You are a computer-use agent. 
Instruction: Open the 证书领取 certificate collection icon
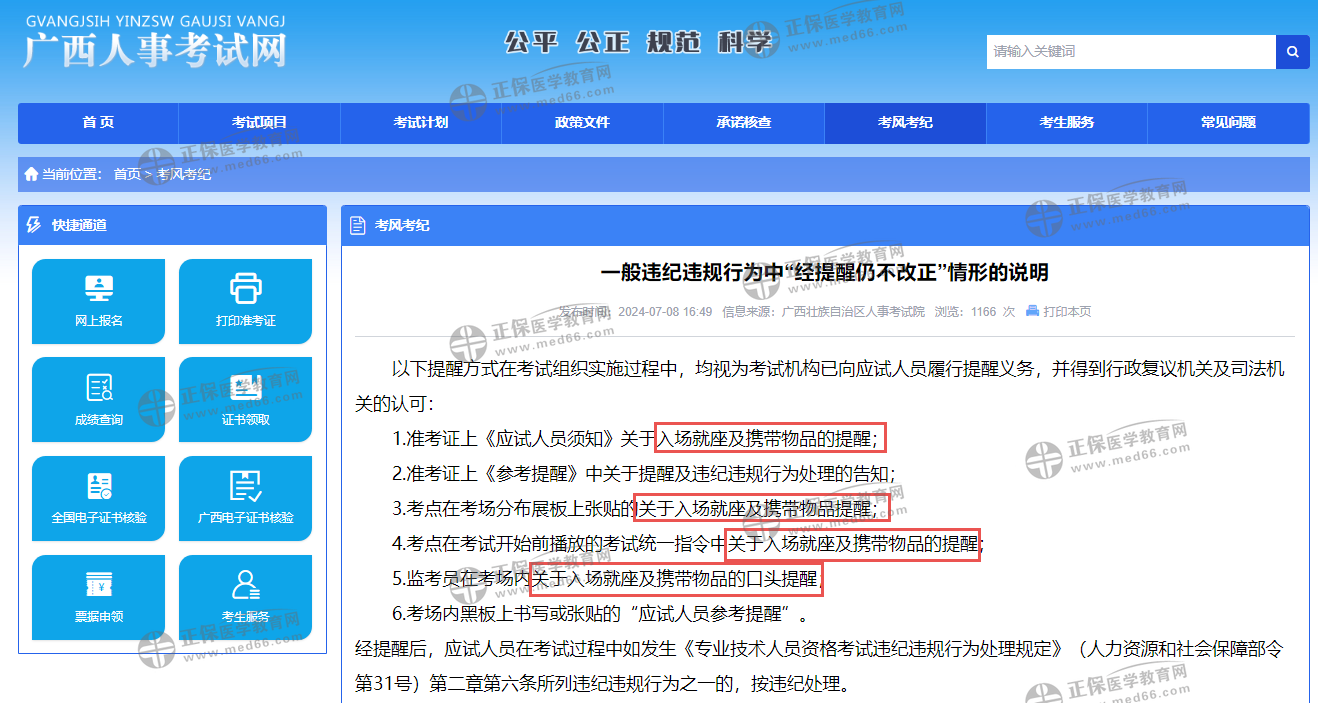[x=245, y=399]
